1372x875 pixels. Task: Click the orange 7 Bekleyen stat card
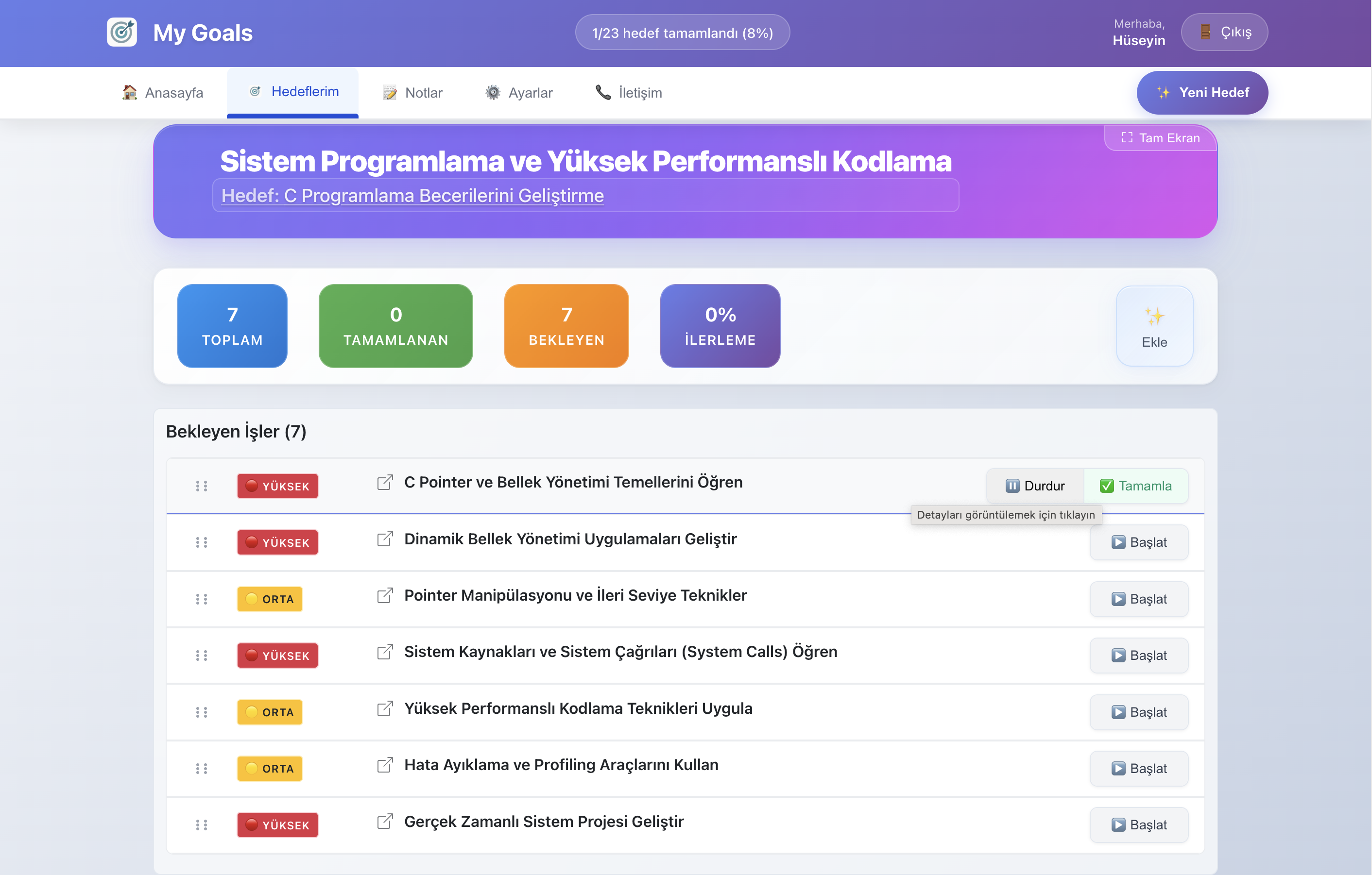(566, 326)
